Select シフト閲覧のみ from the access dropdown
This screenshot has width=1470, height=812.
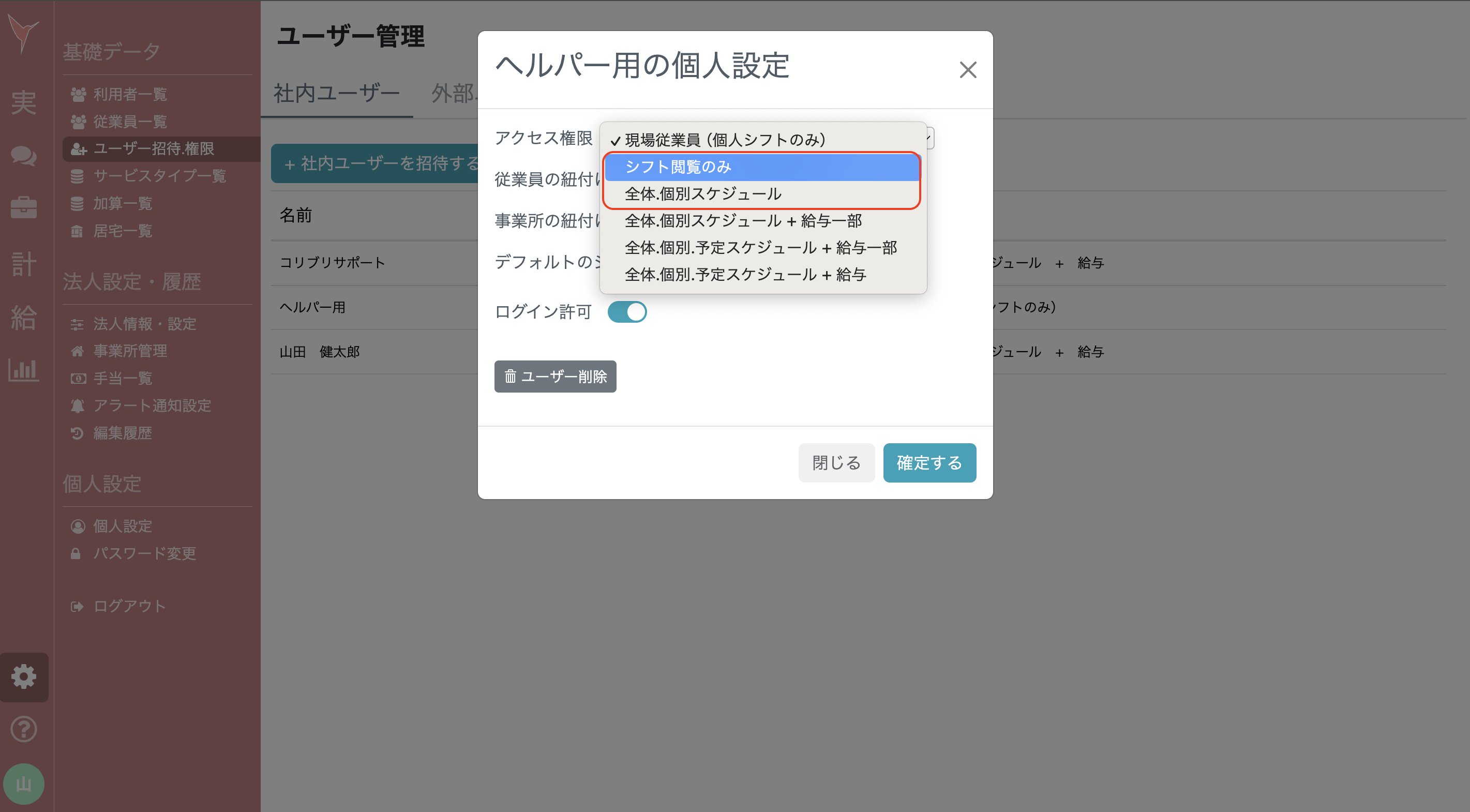point(680,167)
